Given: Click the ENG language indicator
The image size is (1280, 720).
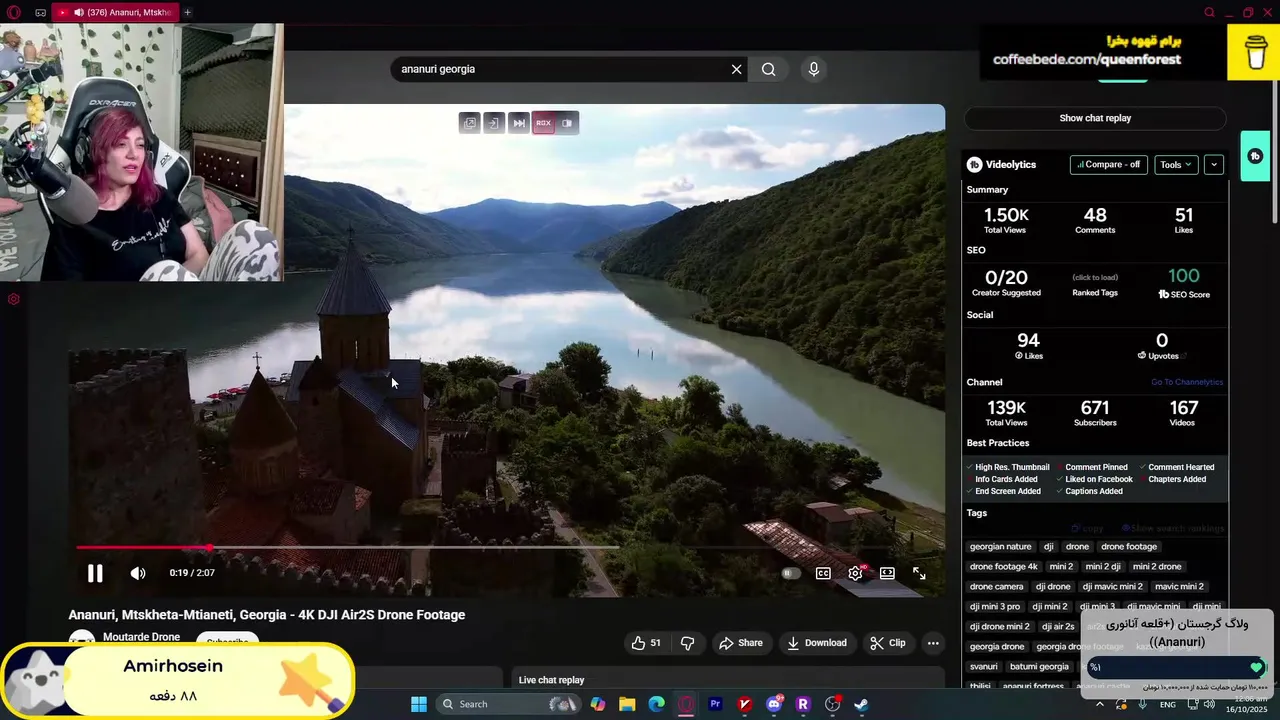Looking at the screenshot, I should (x=1167, y=704).
